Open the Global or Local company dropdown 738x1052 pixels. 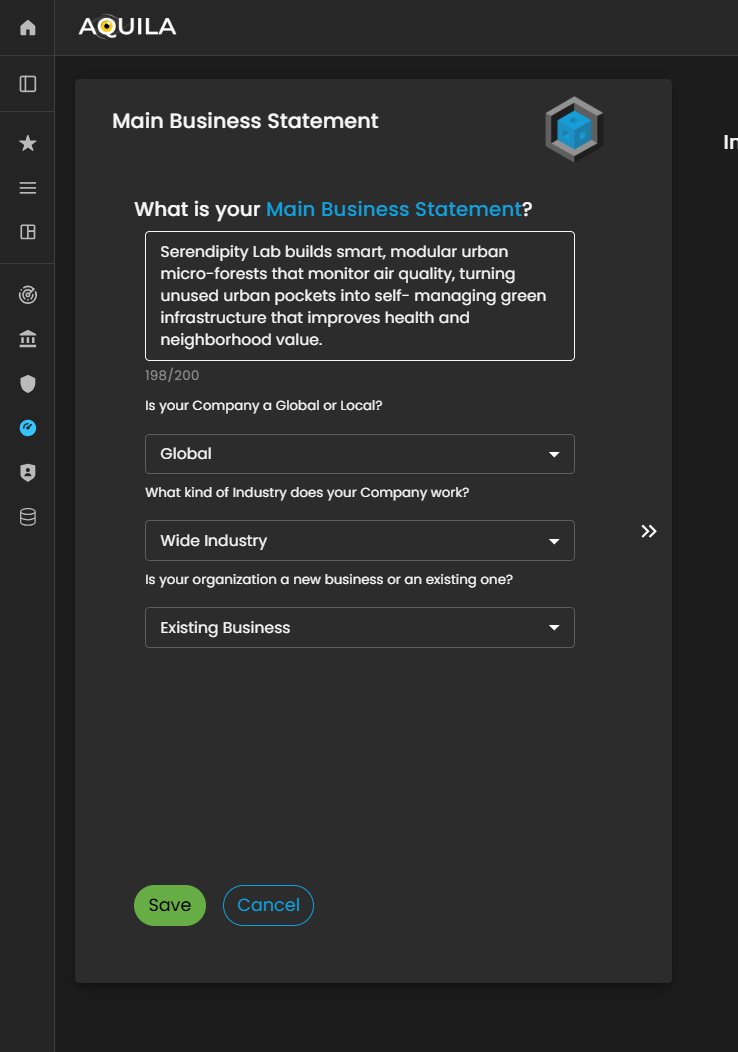359,454
